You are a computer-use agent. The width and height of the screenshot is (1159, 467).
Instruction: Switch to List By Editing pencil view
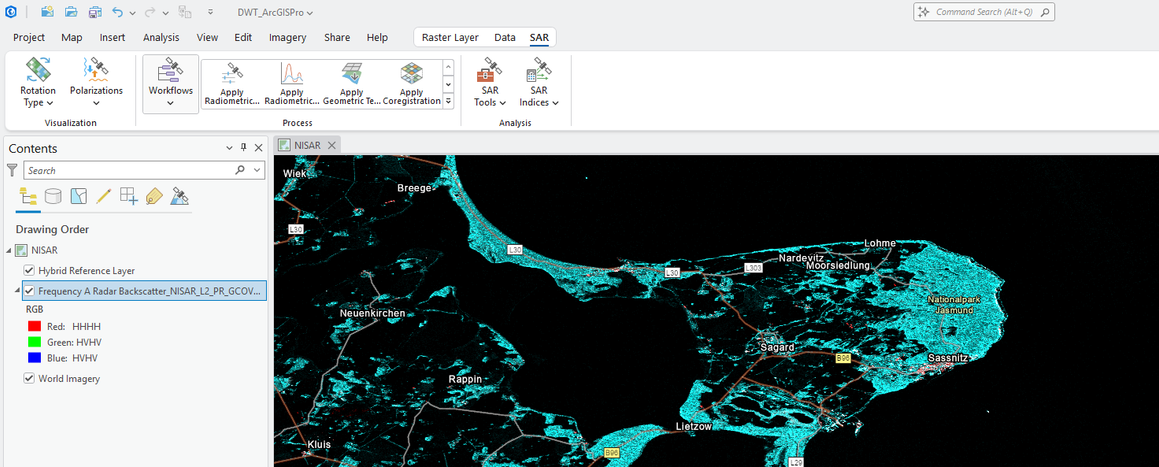coord(103,196)
